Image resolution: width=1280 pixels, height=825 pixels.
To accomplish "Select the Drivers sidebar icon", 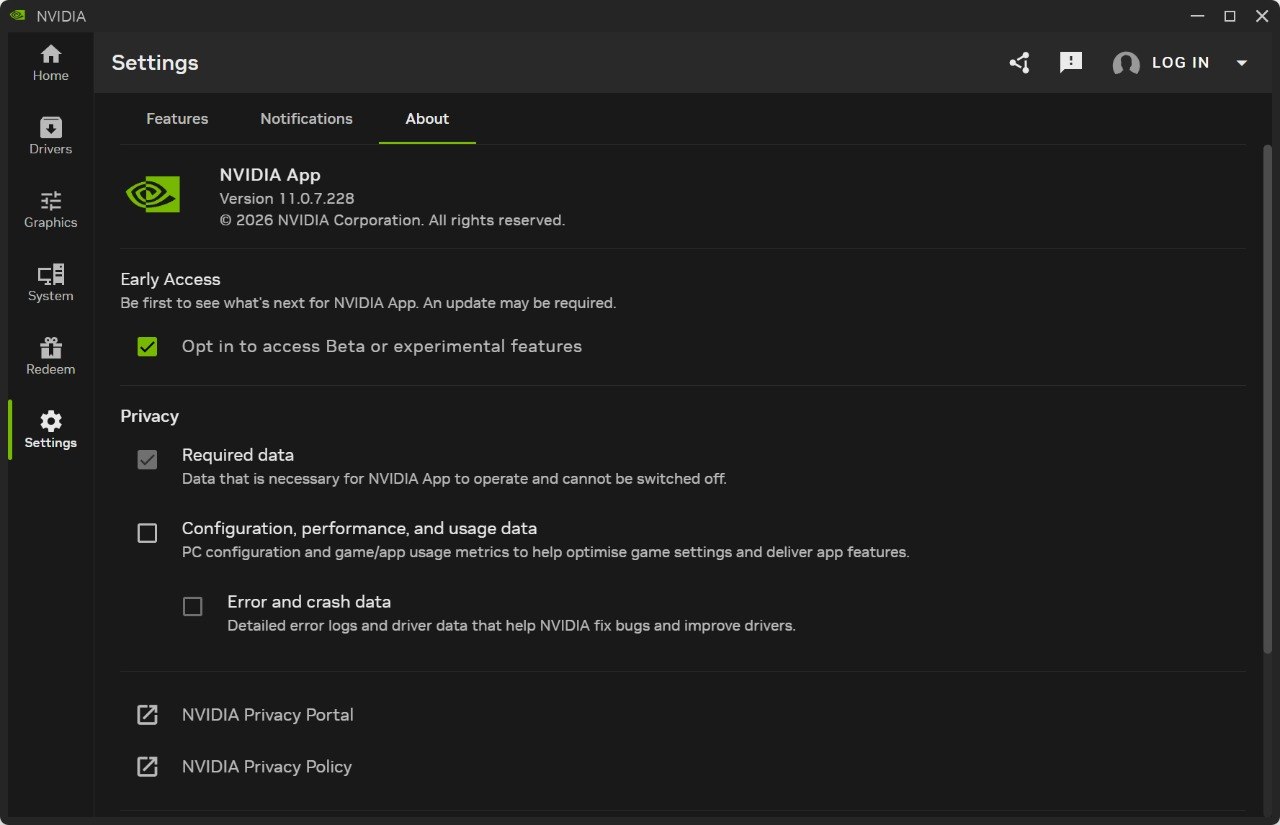I will (50, 134).
